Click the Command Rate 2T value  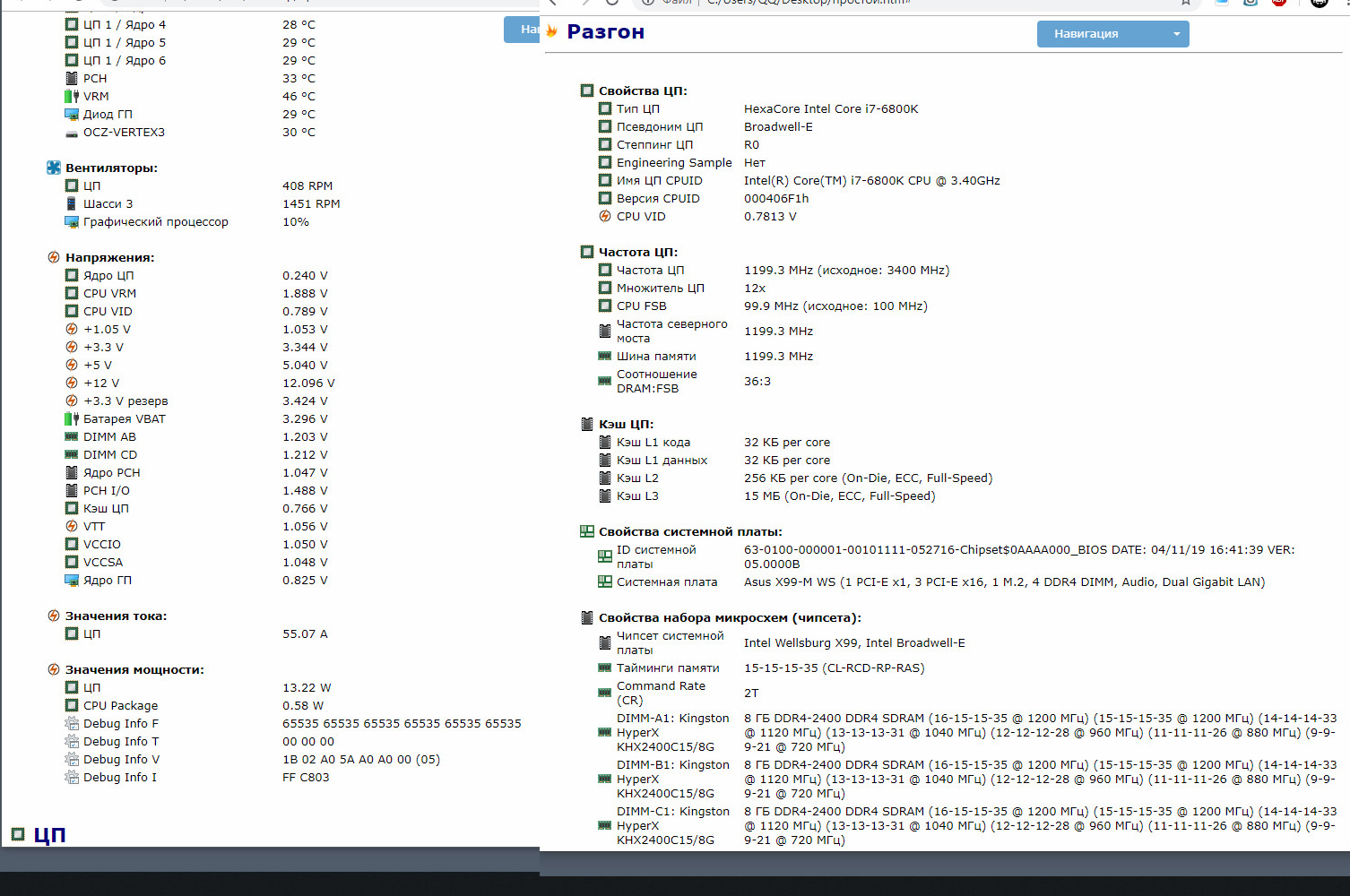[x=751, y=693]
